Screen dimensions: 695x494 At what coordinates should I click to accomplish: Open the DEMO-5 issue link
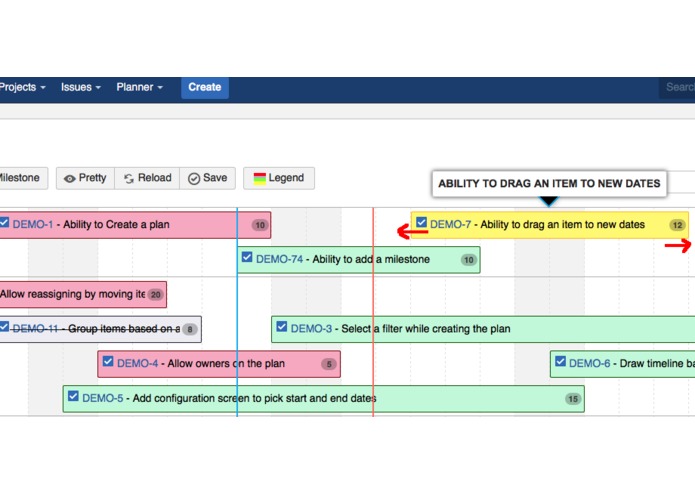[x=103, y=398]
